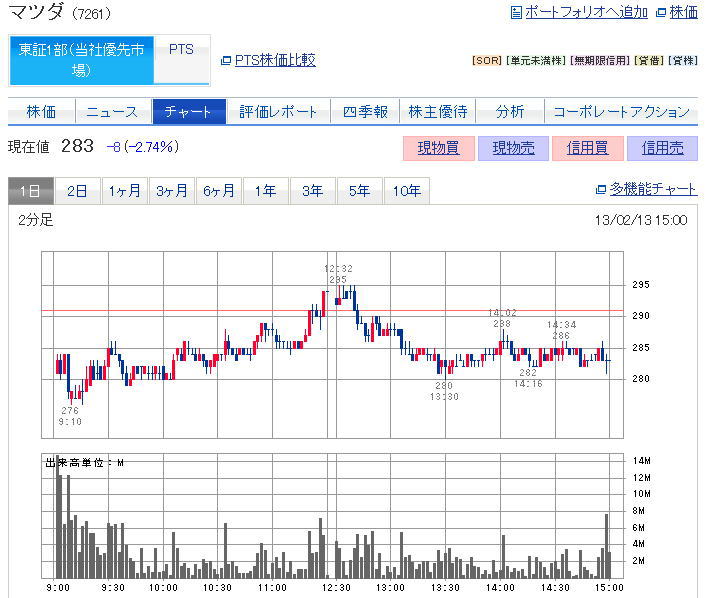The width and height of the screenshot is (709, 598).
Task: Show the 3ヶ月 chart range
Action: (x=172, y=191)
